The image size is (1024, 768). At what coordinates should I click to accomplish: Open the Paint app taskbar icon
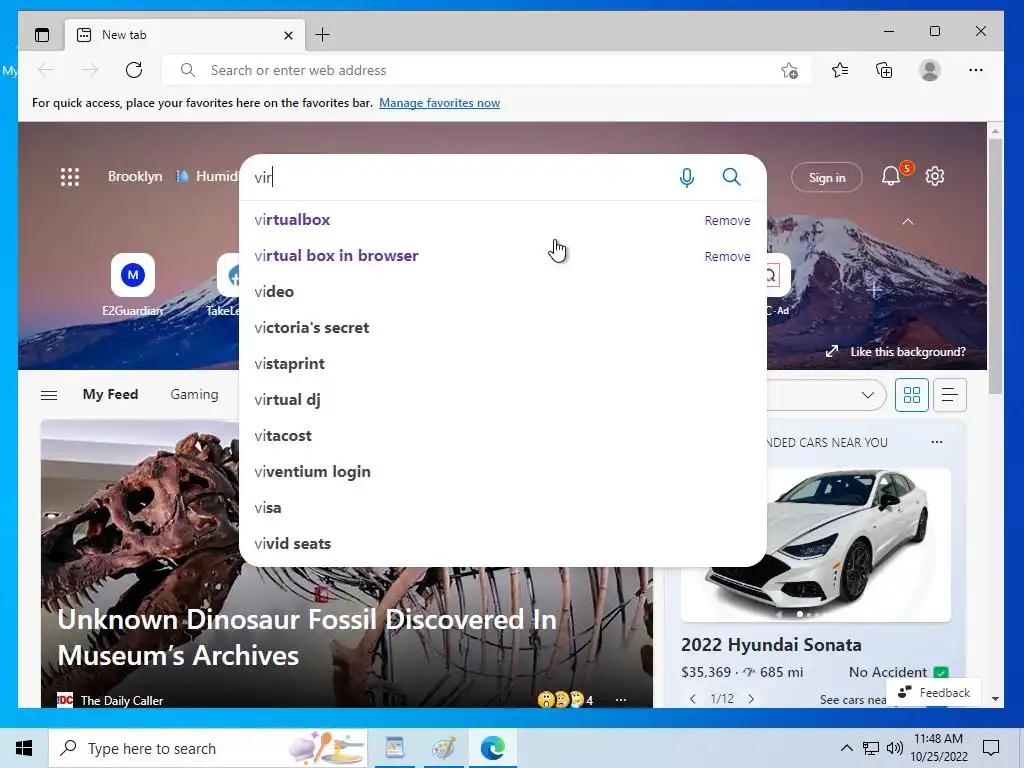[x=443, y=748]
